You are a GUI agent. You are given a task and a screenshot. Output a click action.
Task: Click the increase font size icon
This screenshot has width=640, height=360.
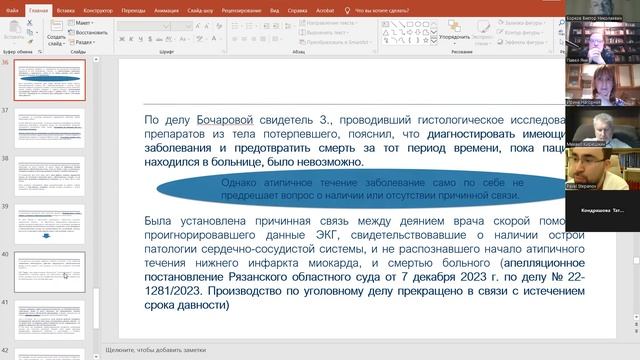tap(198, 26)
